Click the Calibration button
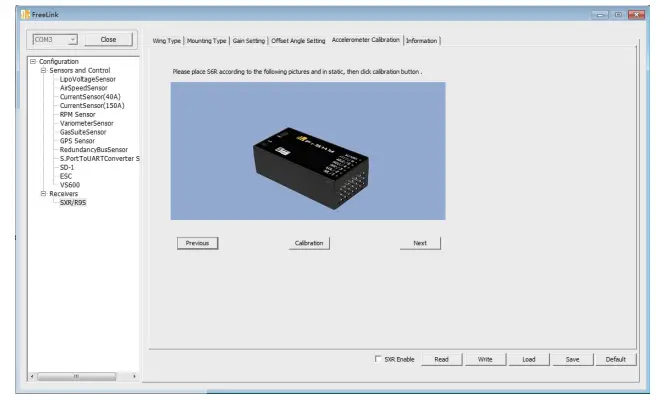This screenshot has height=405, width=664. pos(309,243)
